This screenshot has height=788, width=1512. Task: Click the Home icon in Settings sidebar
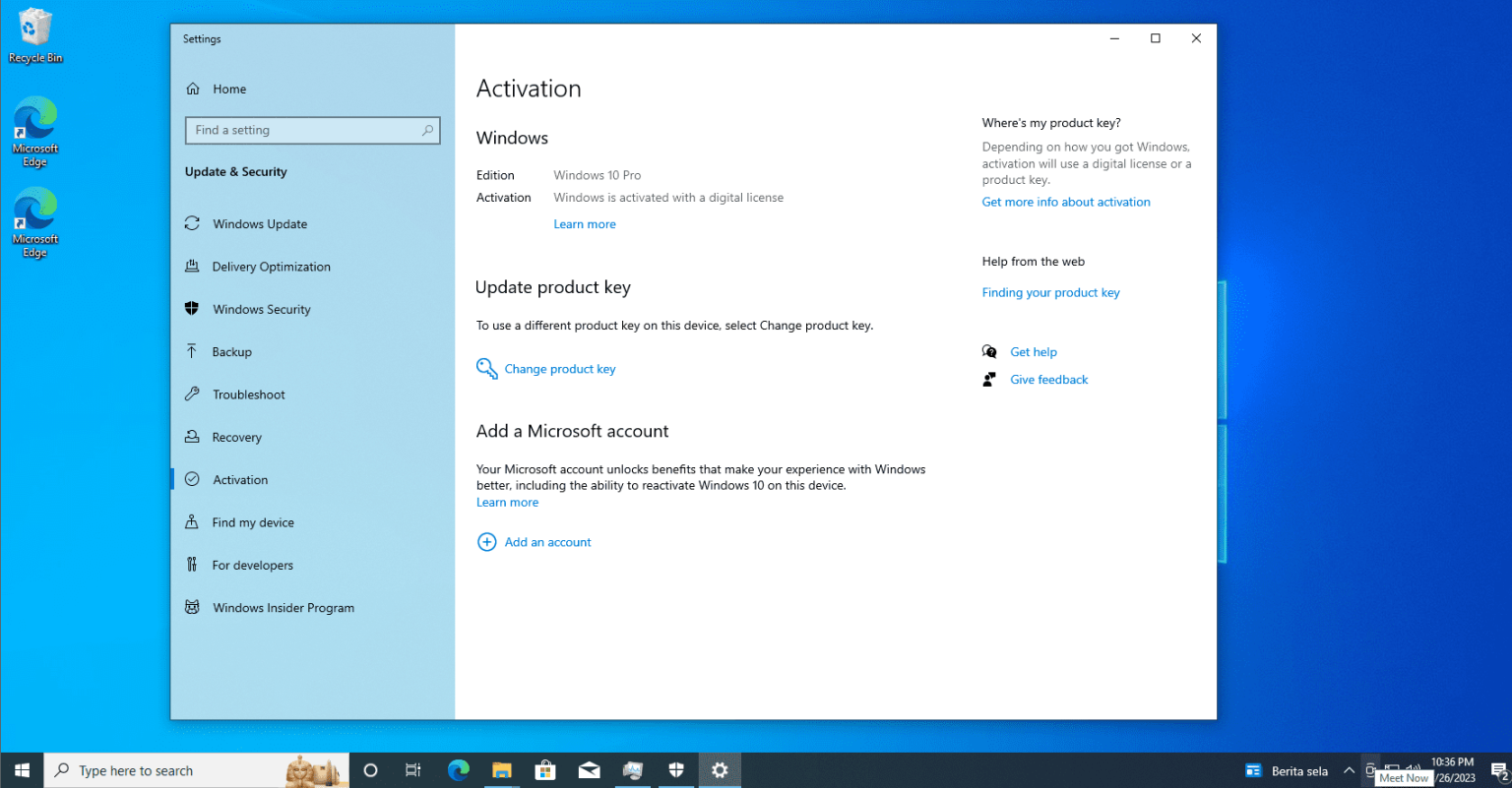point(193,89)
